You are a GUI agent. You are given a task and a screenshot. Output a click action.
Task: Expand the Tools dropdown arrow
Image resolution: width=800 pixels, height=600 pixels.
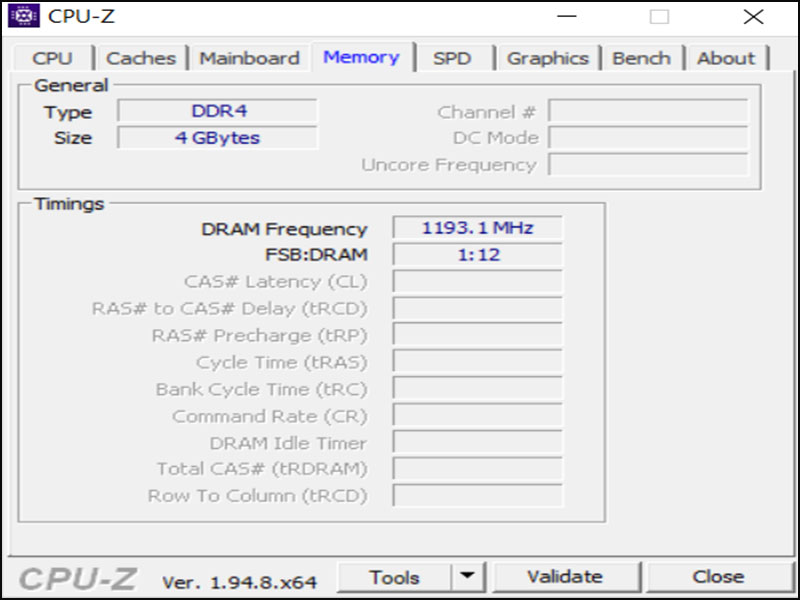pos(467,577)
